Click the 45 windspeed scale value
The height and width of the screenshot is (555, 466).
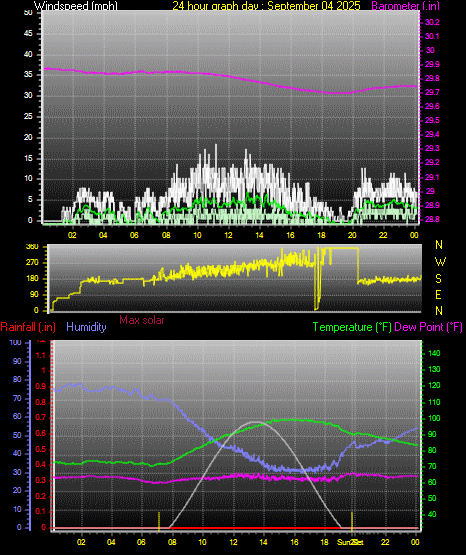(28, 34)
